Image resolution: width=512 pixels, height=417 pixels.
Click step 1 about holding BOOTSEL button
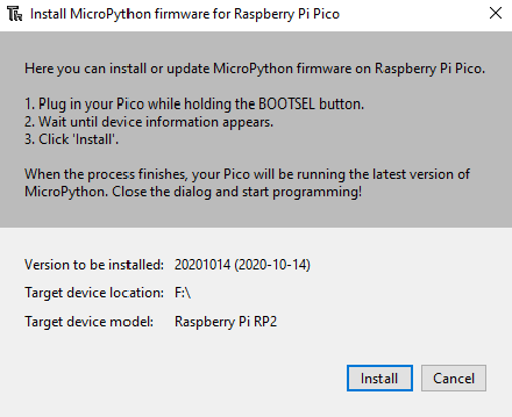[194, 104]
